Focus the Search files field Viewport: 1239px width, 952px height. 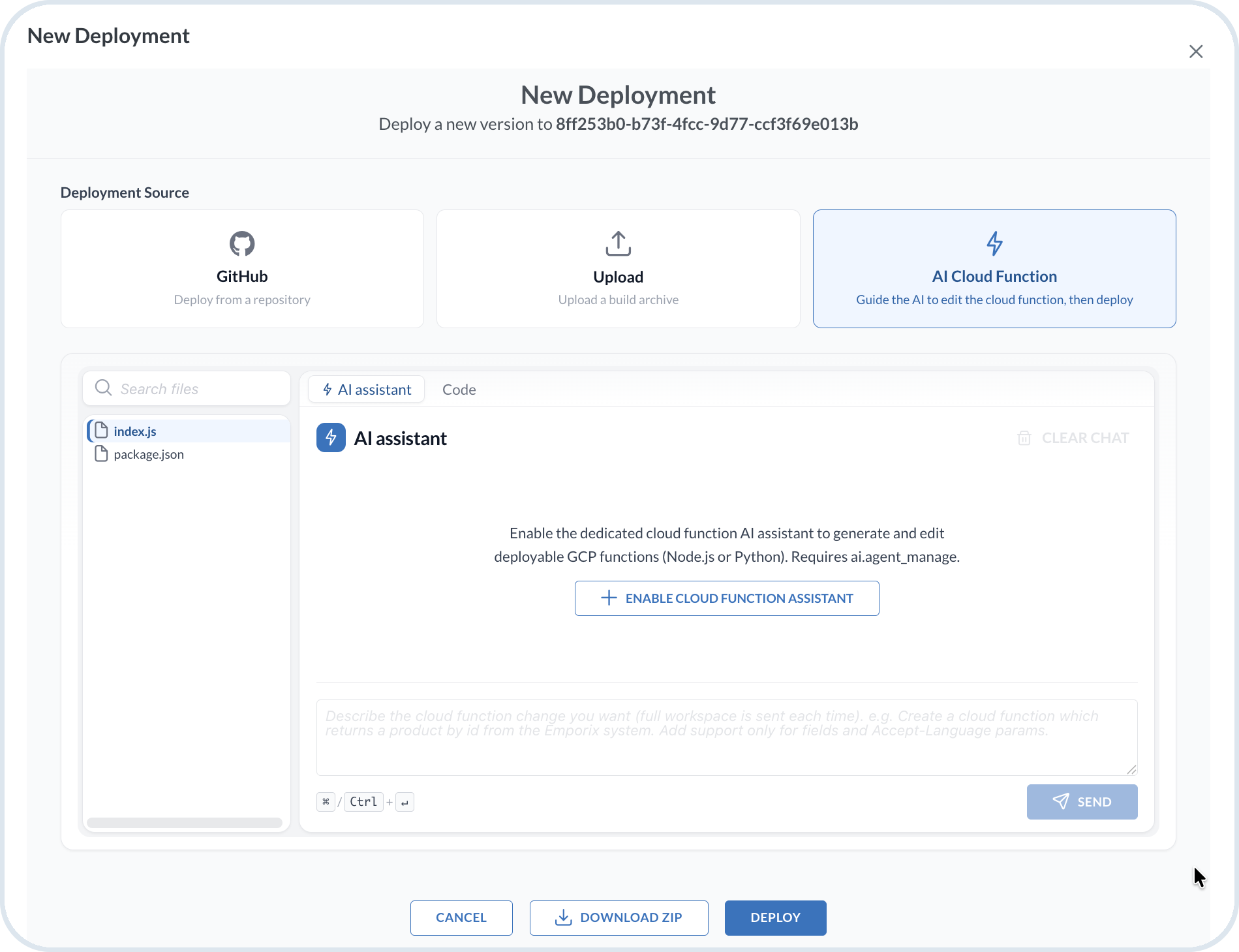click(187, 388)
